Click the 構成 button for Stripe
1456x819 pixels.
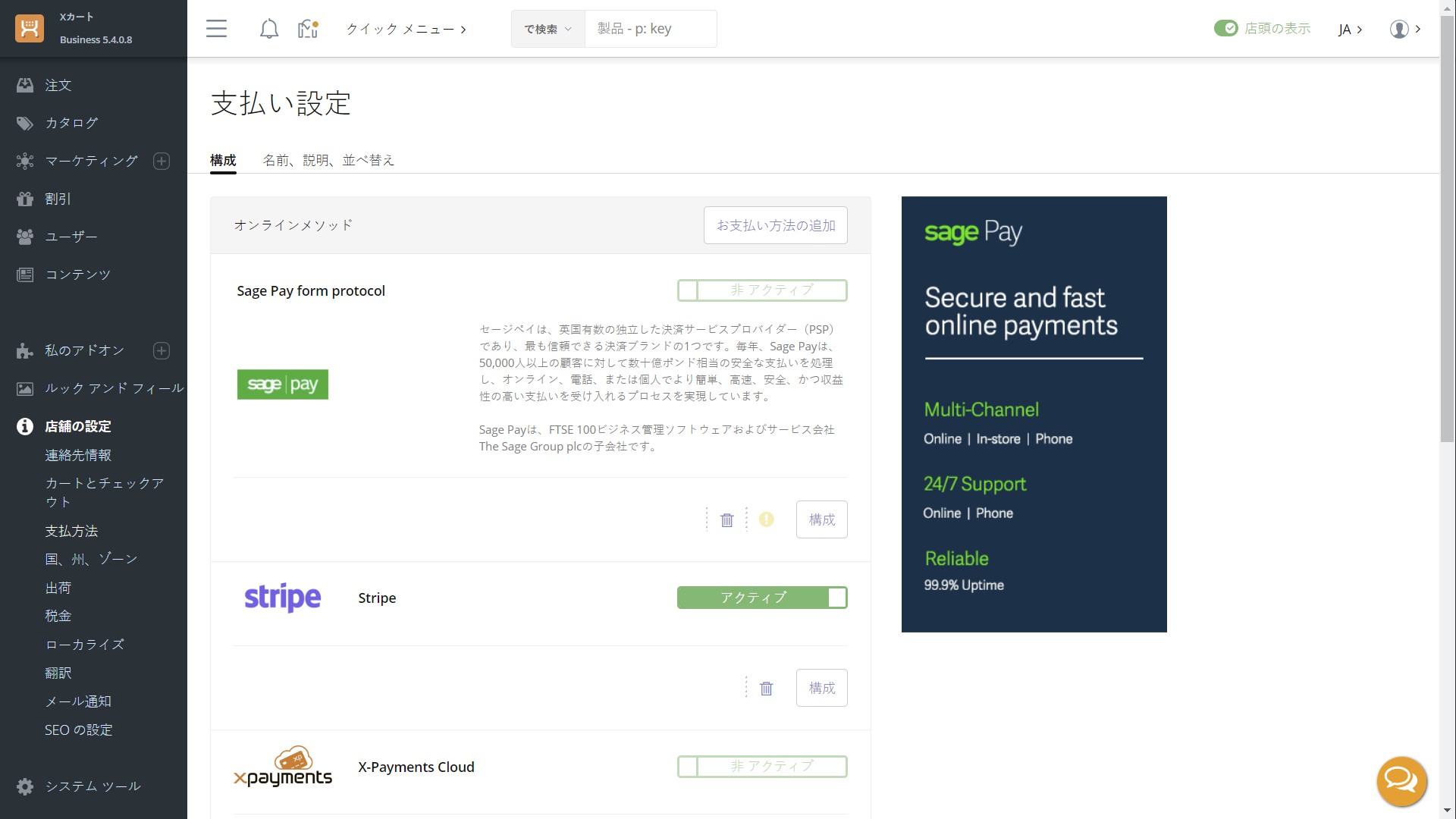tap(821, 688)
